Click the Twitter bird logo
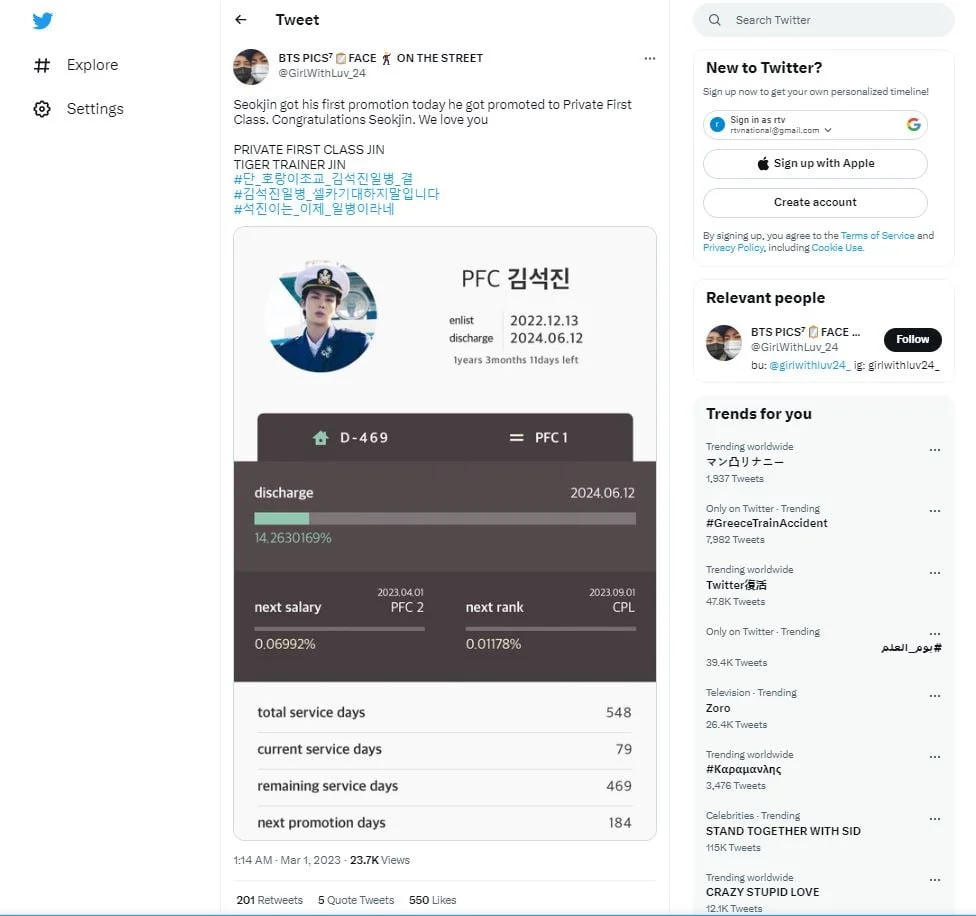This screenshot has height=916, width=976. click(42, 21)
